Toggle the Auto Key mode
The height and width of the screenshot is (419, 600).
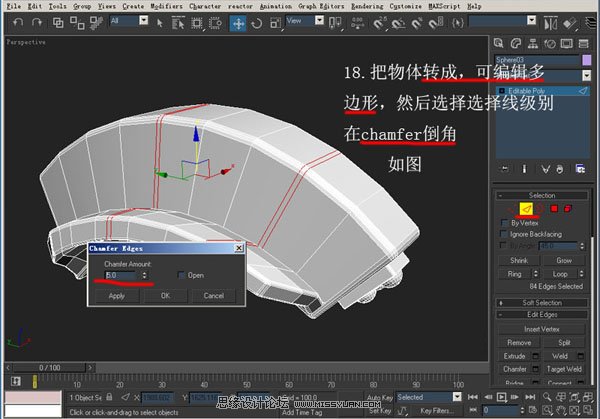pyautogui.click(x=380, y=398)
